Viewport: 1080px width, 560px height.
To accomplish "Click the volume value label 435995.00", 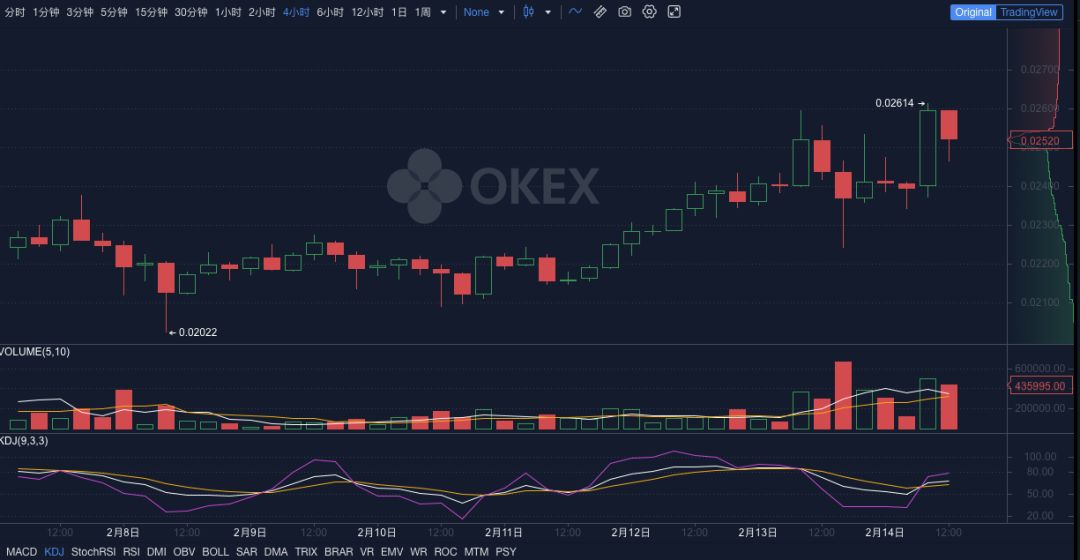I will (x=1040, y=386).
